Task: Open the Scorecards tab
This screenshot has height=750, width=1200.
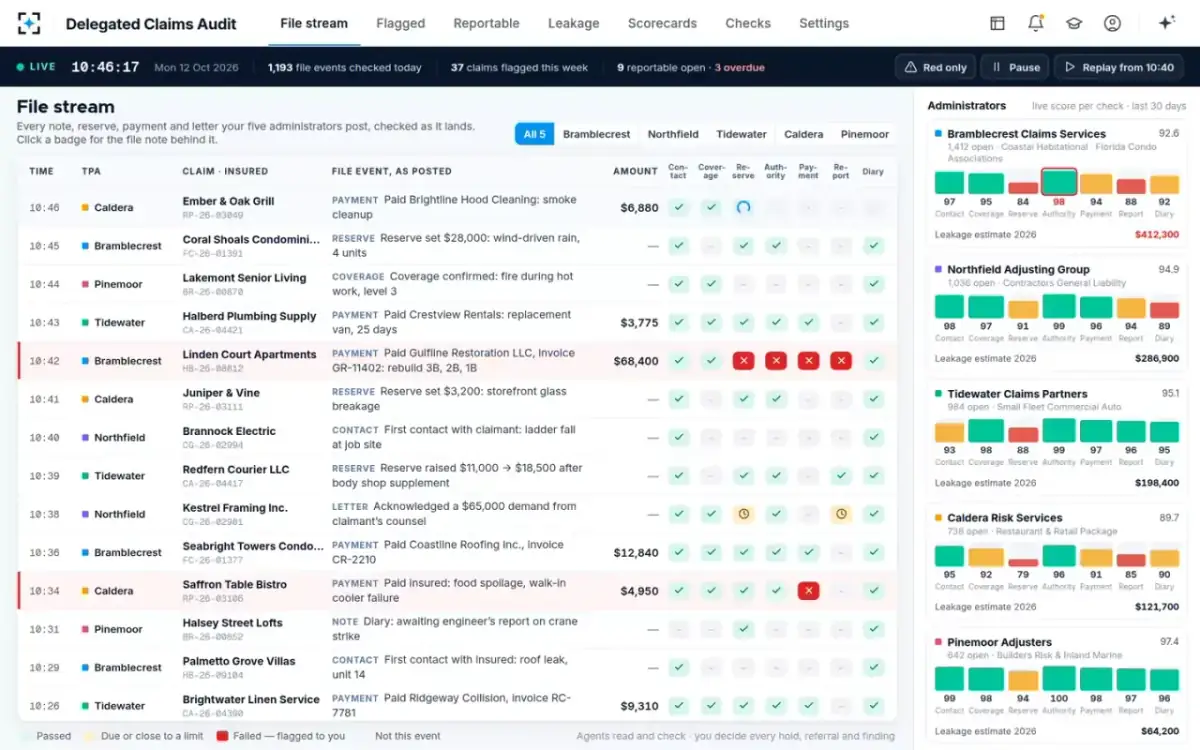Action: [x=663, y=23]
